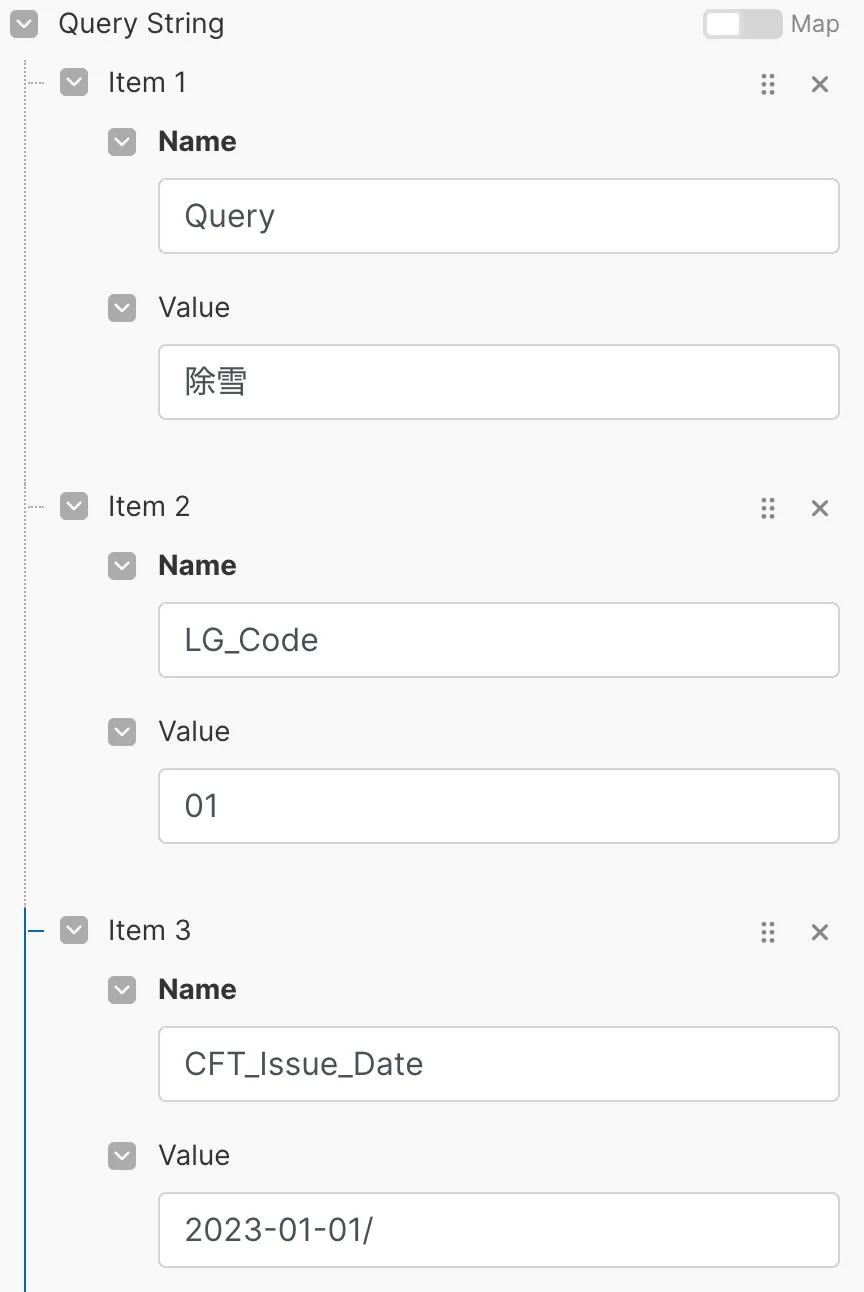Collapse Item 1 in query string list
This screenshot has width=864, height=1292.
tap(74, 82)
